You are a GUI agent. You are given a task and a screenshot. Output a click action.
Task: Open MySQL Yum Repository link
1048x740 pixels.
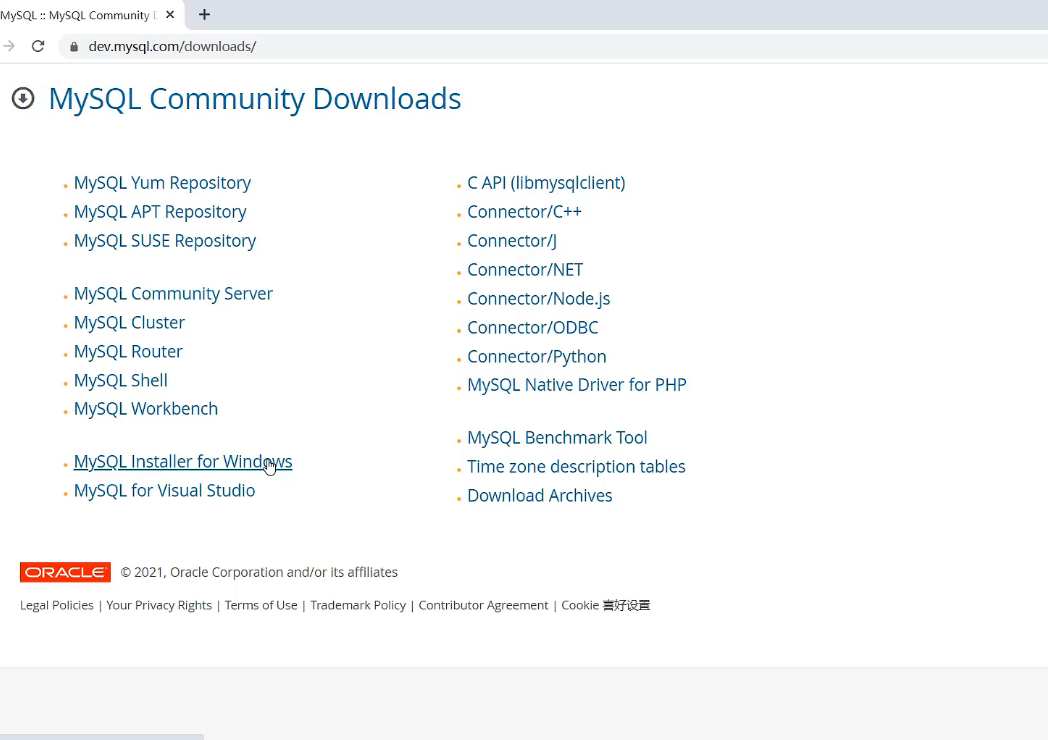[x=162, y=183]
